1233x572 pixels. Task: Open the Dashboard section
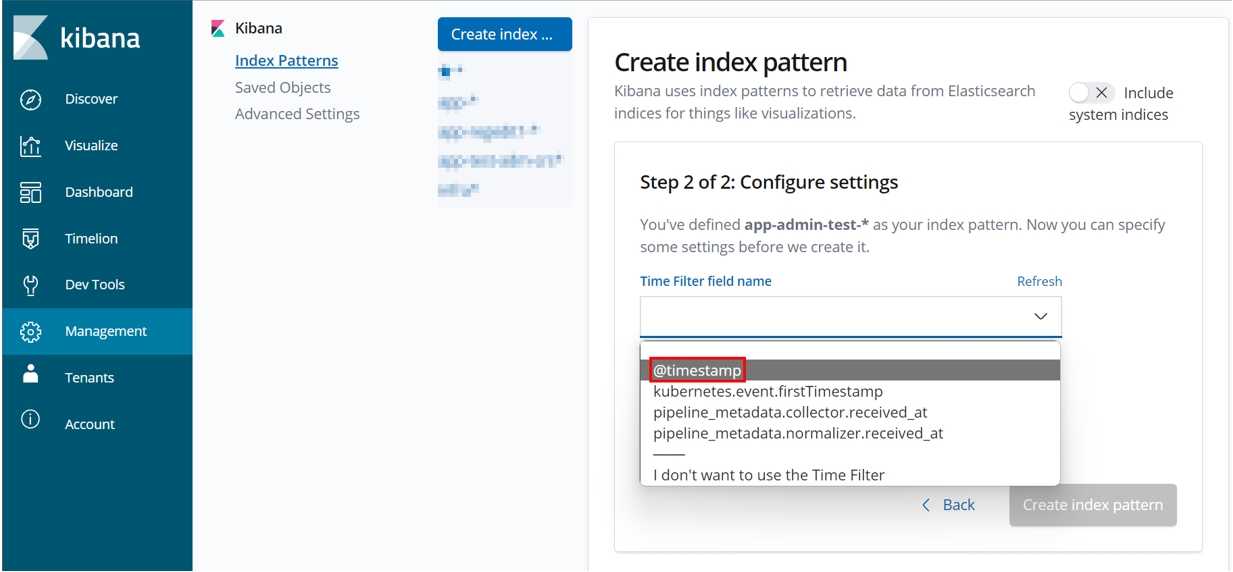pos(99,192)
